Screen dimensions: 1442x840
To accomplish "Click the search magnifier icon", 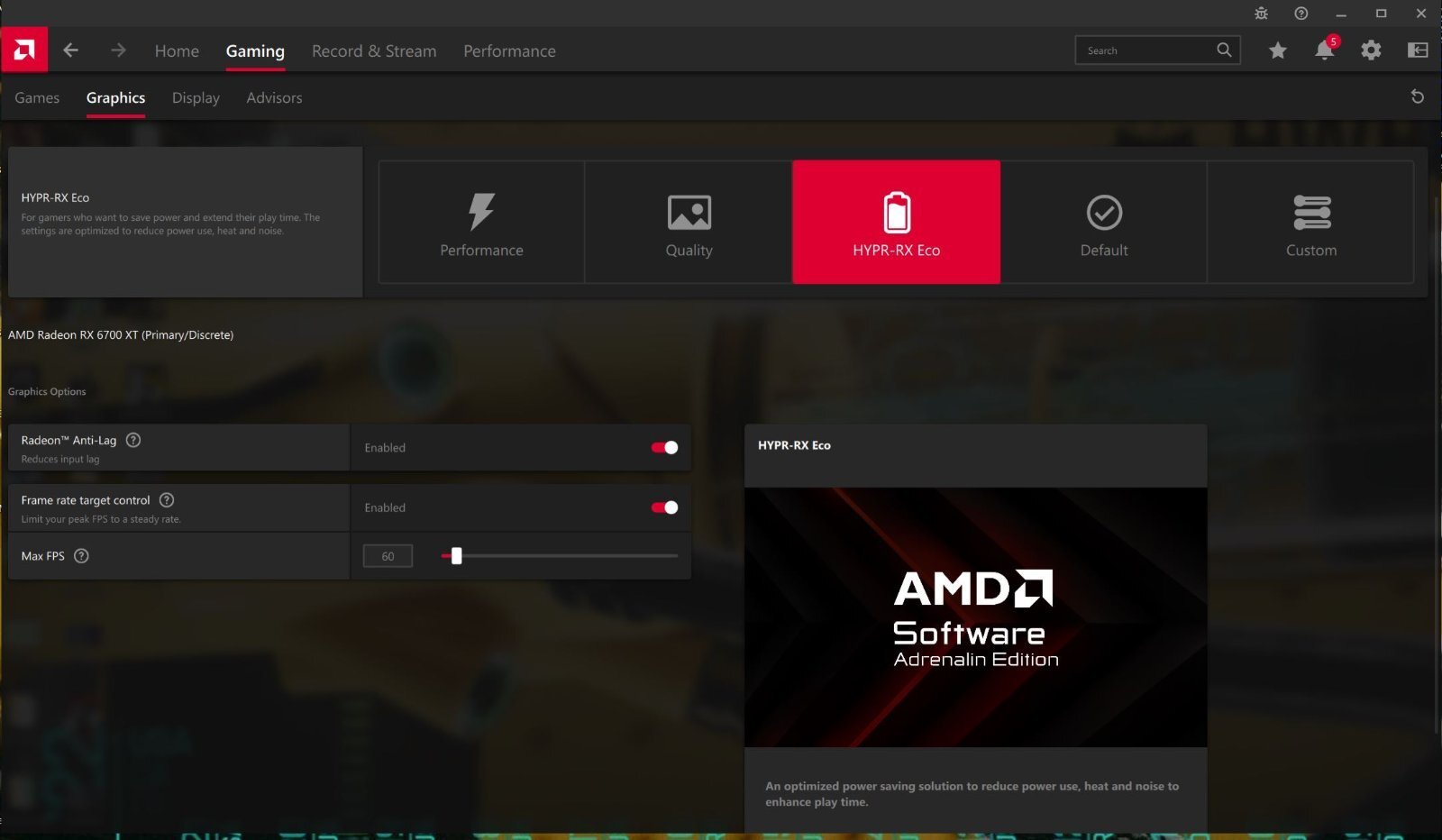I will coord(1224,50).
